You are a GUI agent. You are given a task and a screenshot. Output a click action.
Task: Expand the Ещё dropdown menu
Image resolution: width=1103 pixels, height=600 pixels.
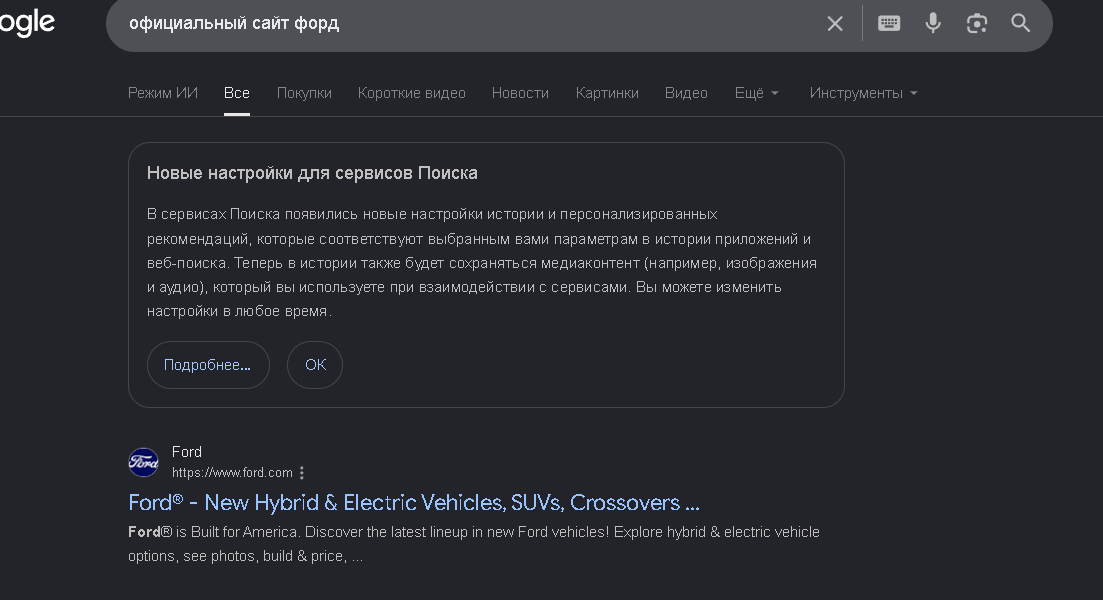[x=756, y=93]
